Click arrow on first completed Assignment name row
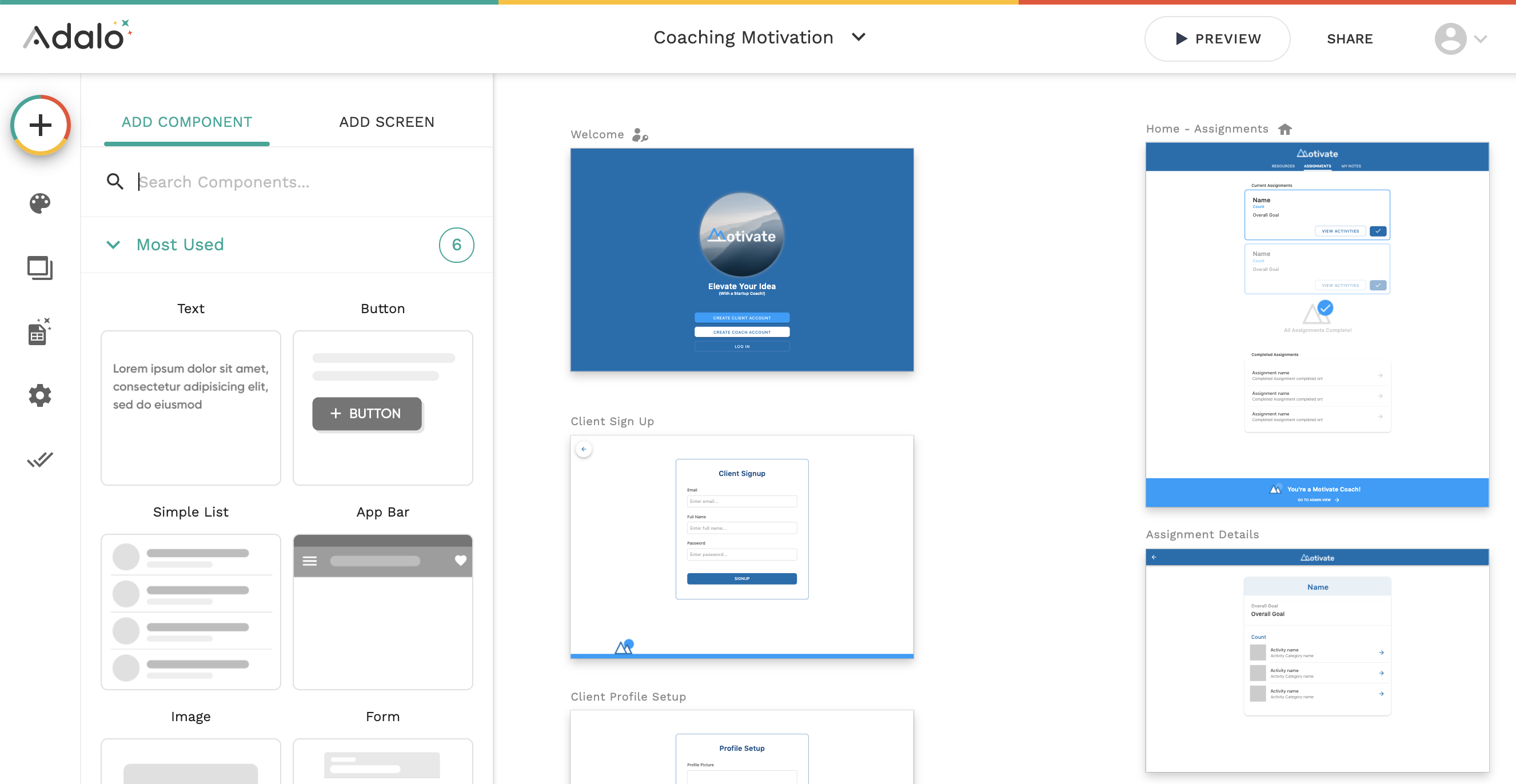The height and width of the screenshot is (784, 1516). 1380,375
